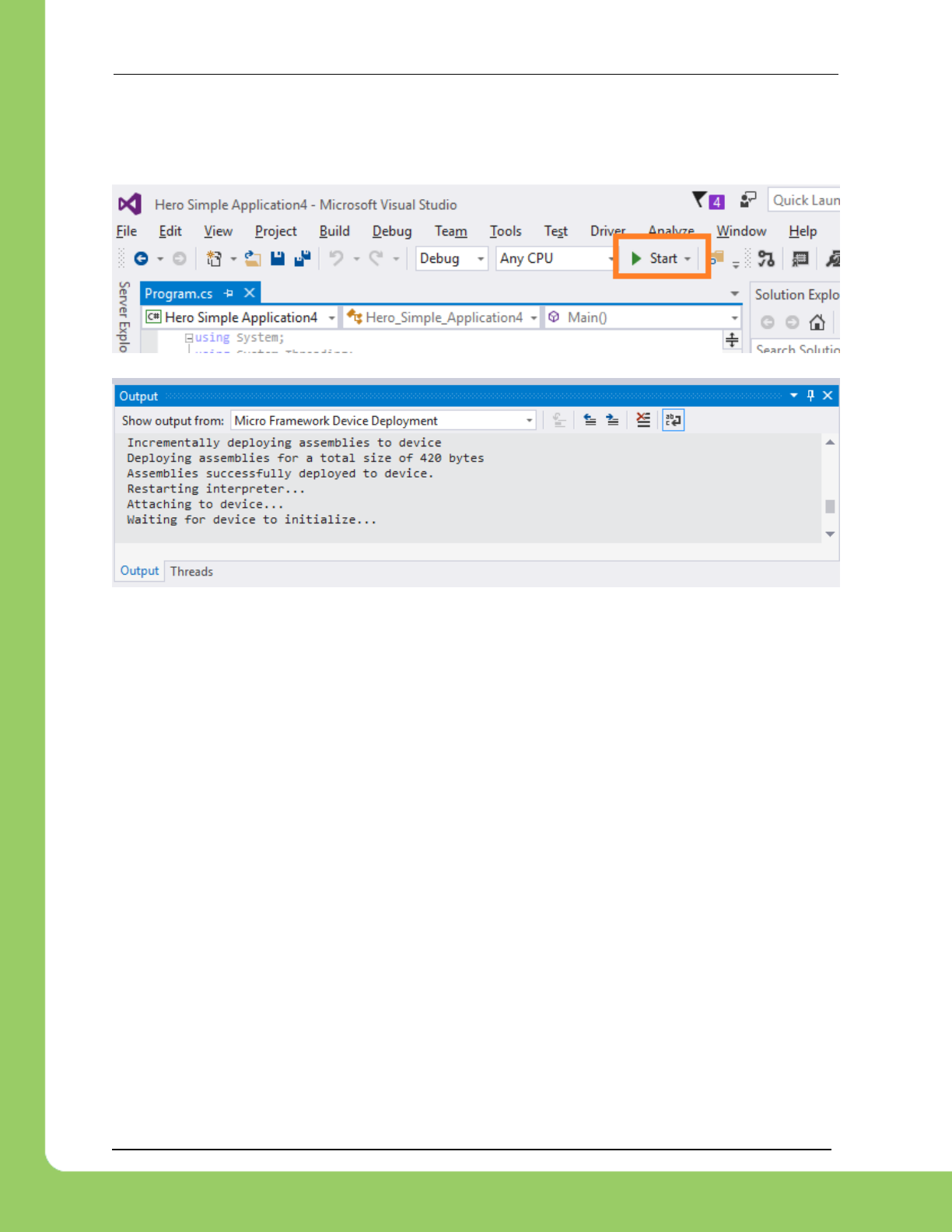Viewport: 952px width, 1232px height.
Task: Open the Project menu
Action: (276, 231)
